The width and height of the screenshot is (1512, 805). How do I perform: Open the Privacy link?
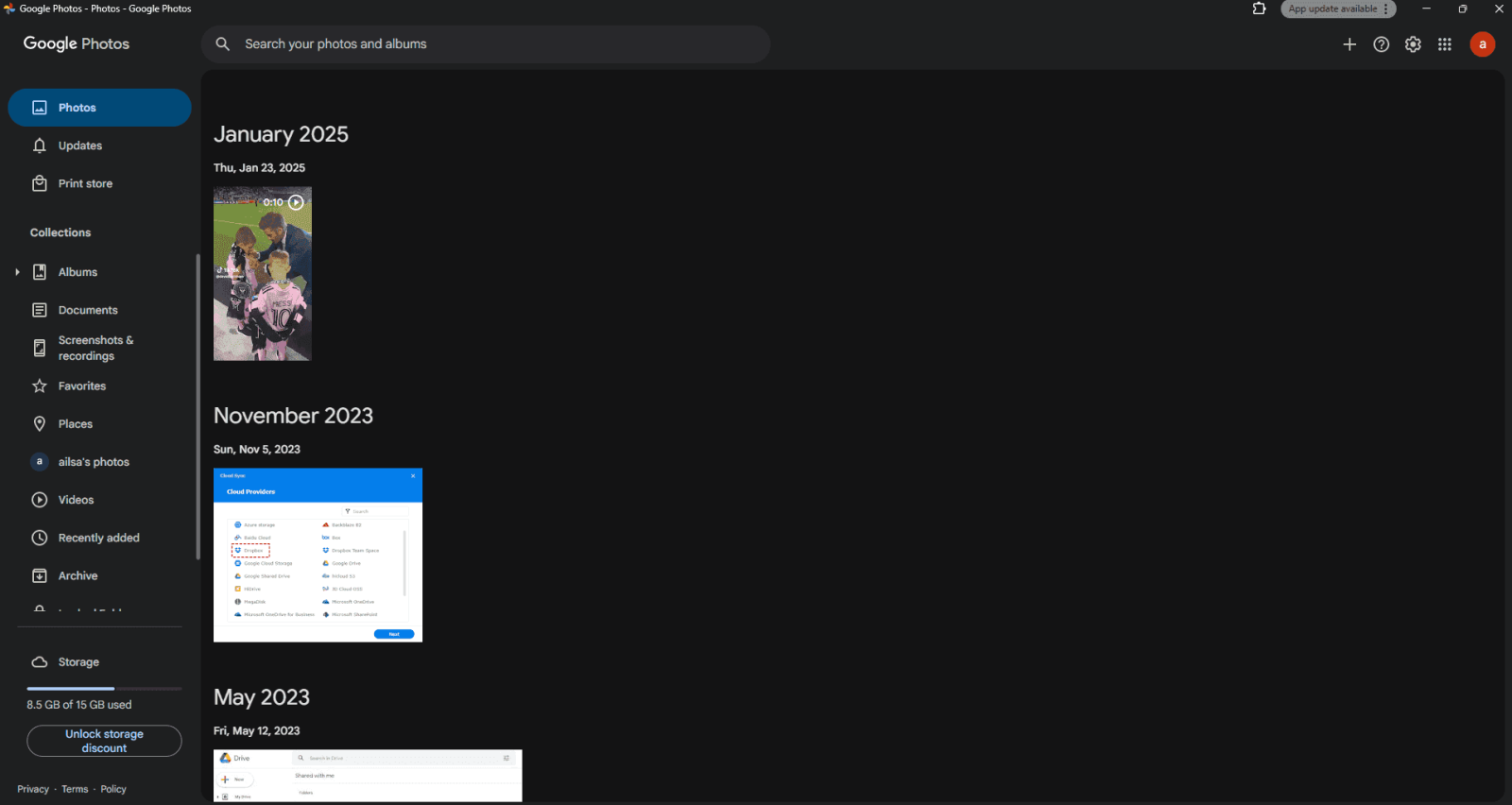coord(33,789)
